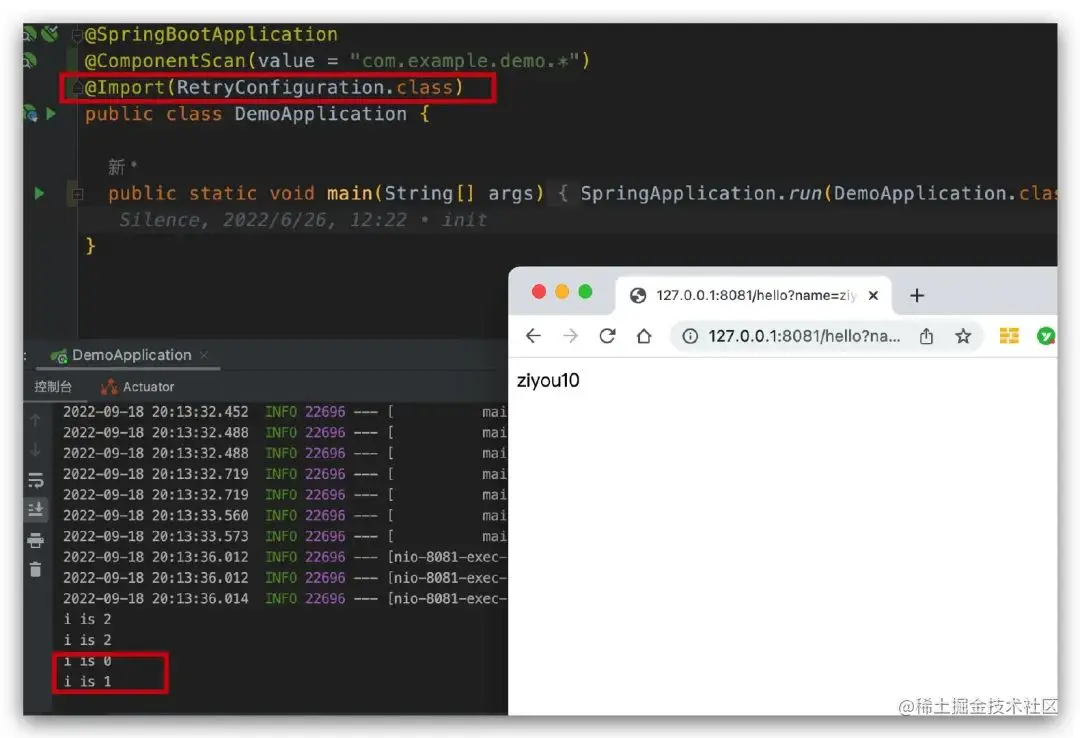Open the browser home page
The width and height of the screenshot is (1080, 738).
point(644,336)
